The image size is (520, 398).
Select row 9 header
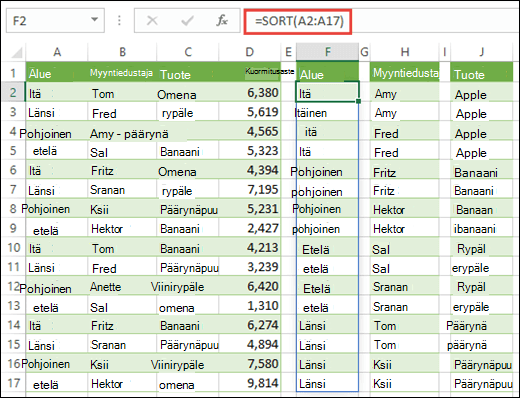13,228
